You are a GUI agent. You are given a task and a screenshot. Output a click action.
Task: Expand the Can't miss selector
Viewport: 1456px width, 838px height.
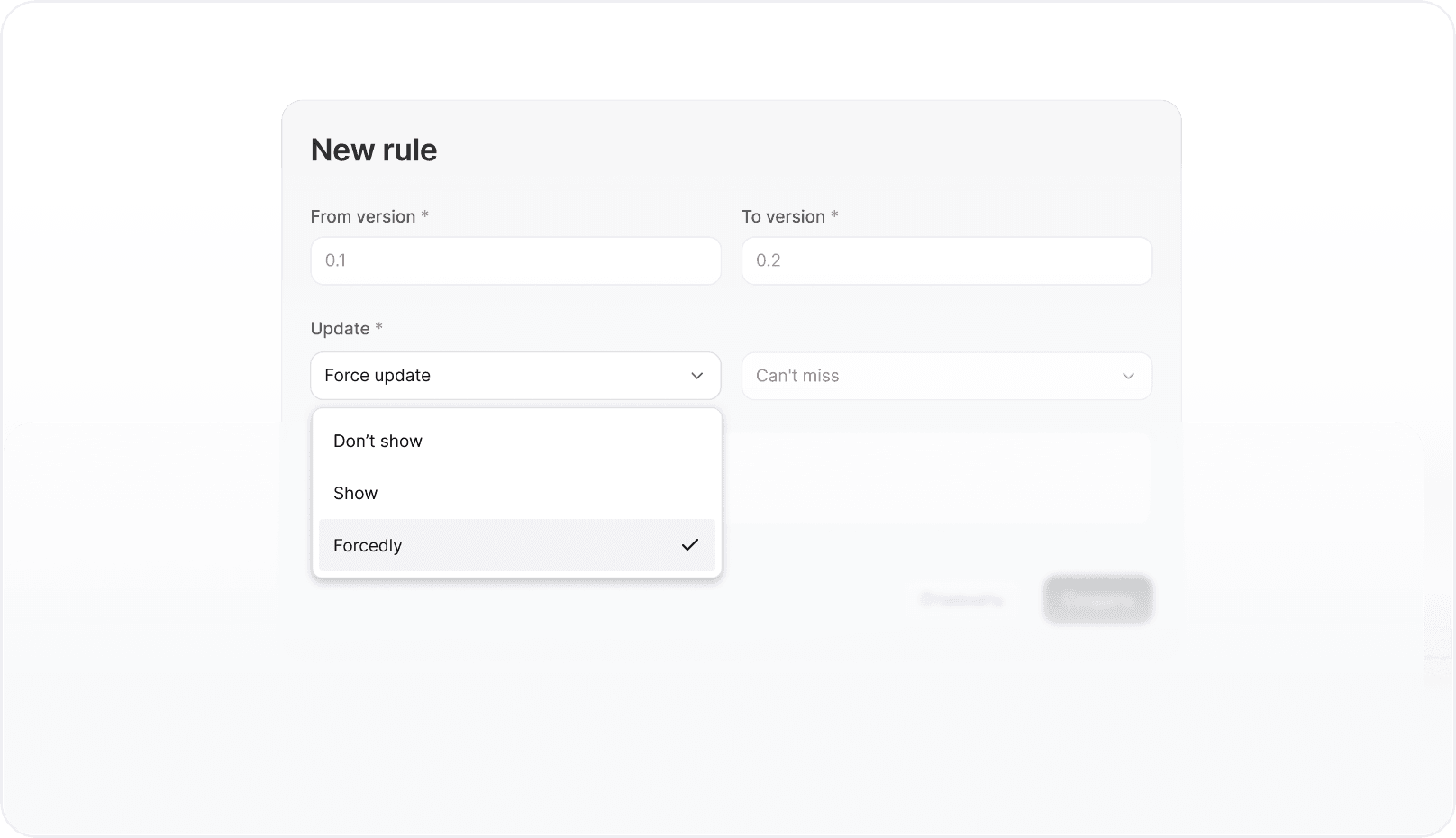946,376
